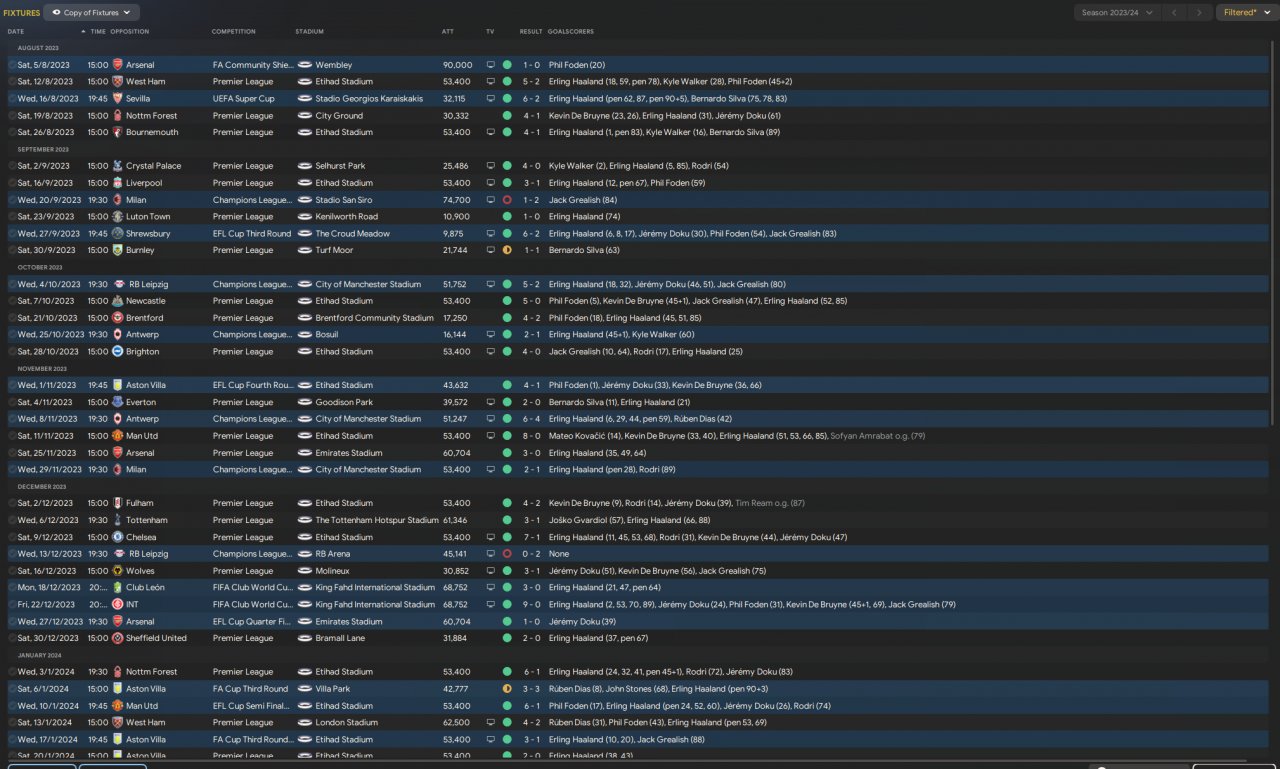Tick the selector circle for Sat 16/12/2023
This screenshot has height=769, width=1280.
pyautogui.click(x=12, y=571)
